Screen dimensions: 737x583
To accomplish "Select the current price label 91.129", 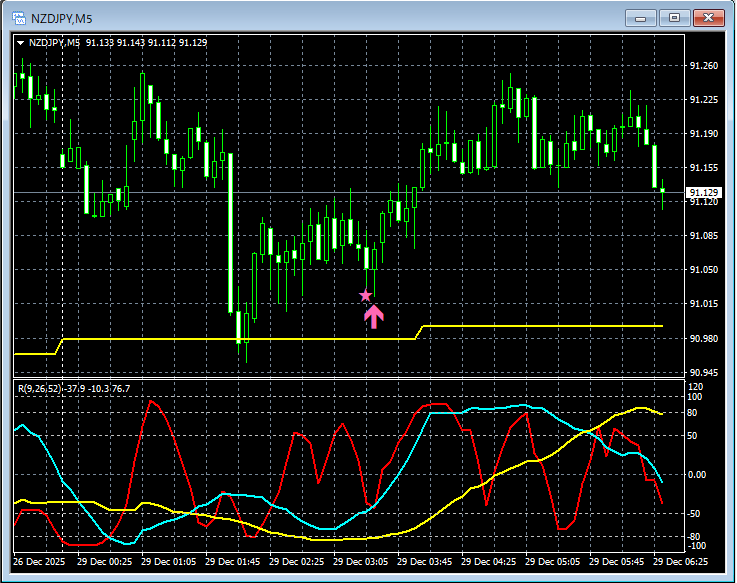I will (x=703, y=193).
